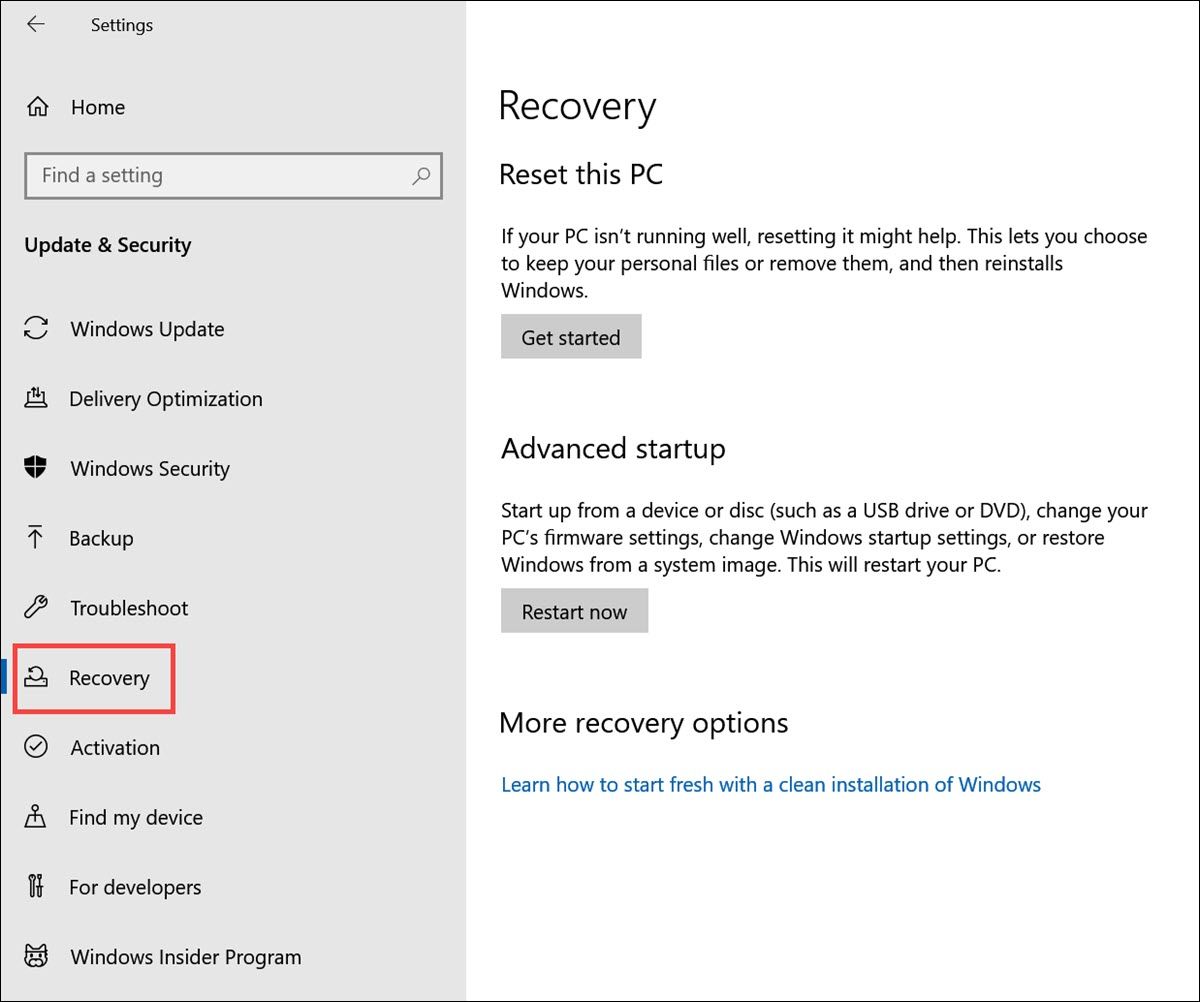This screenshot has width=1200, height=1002.
Task: Open the clean installation of Windows link
Action: pyautogui.click(x=771, y=785)
